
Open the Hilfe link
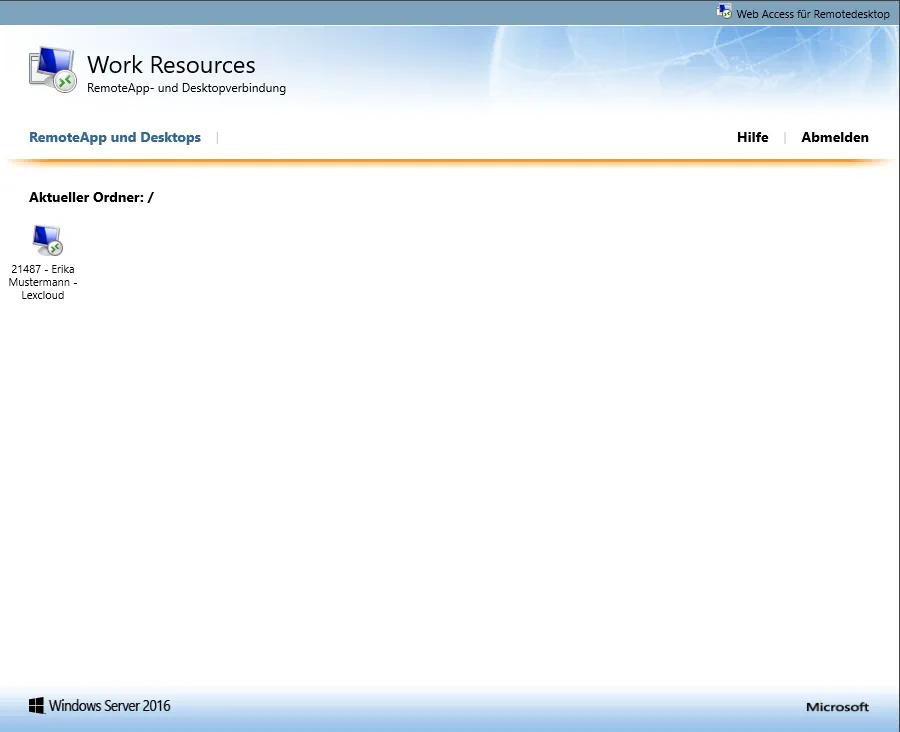pyautogui.click(x=752, y=137)
